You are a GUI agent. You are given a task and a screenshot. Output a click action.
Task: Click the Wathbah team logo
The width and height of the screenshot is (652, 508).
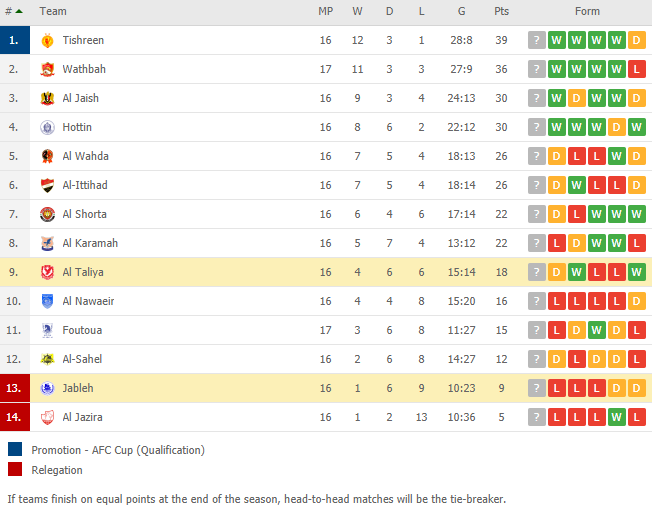click(x=47, y=69)
